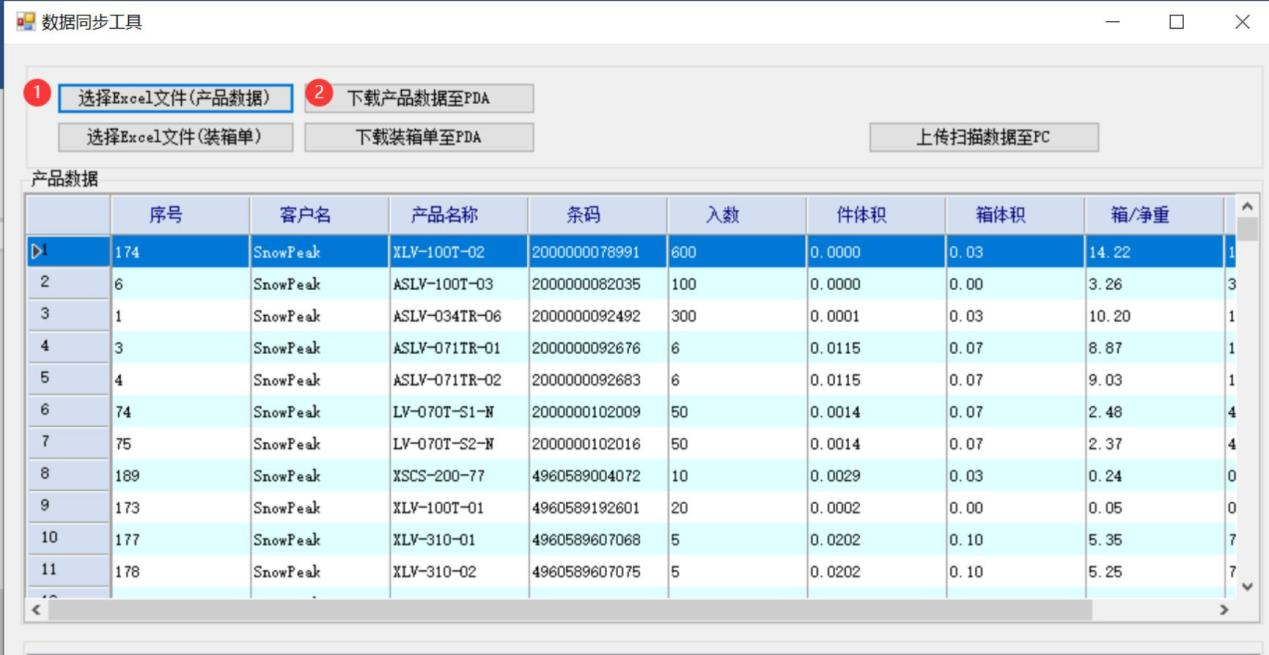Click the horizontal scrollbar right arrow

pyautogui.click(x=1222, y=609)
